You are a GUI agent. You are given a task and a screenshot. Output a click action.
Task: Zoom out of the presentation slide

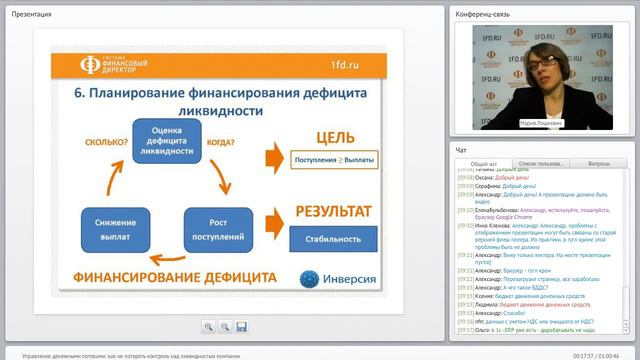click(x=225, y=327)
